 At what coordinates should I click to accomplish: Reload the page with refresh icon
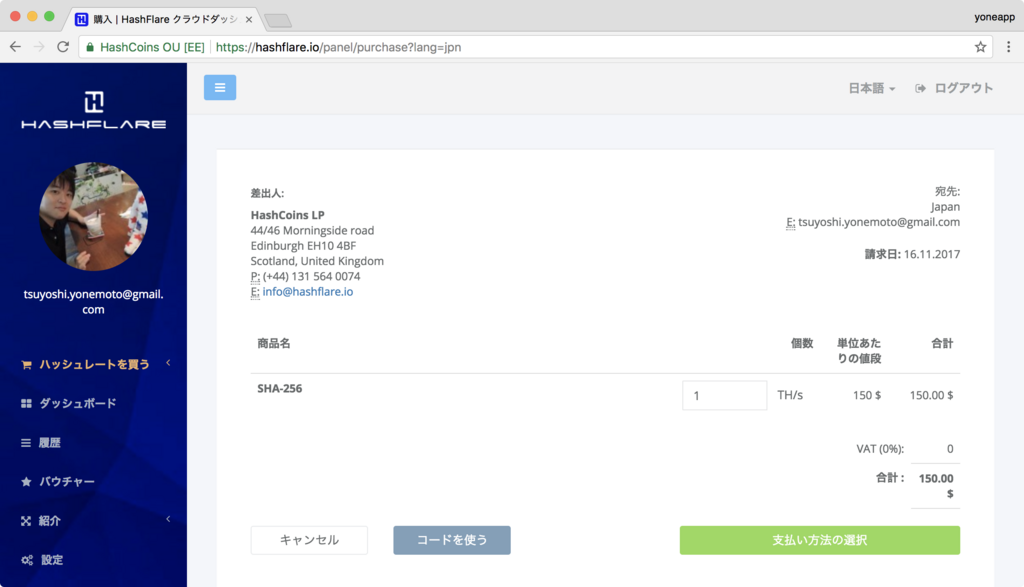pyautogui.click(x=63, y=47)
